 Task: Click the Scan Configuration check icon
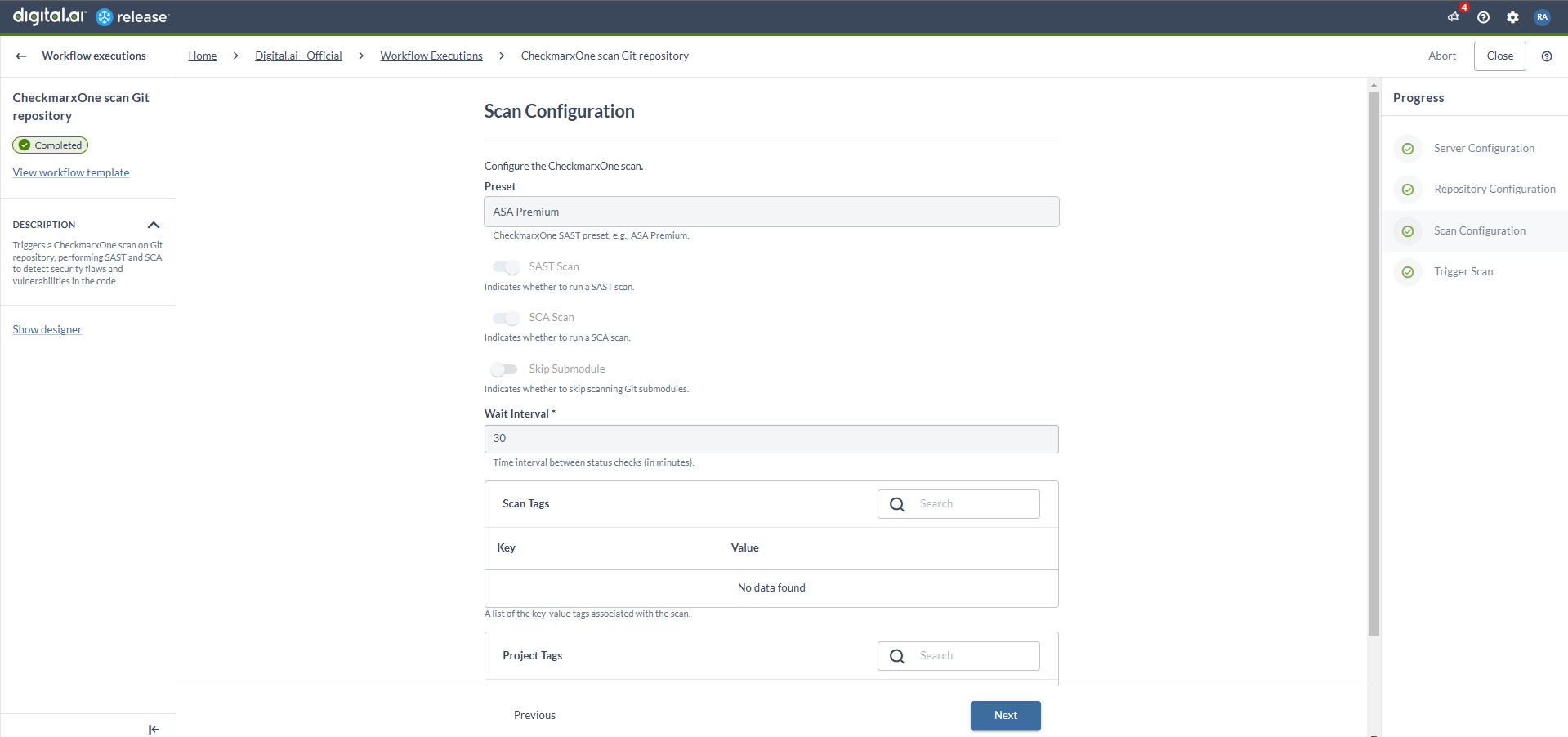click(x=1408, y=231)
